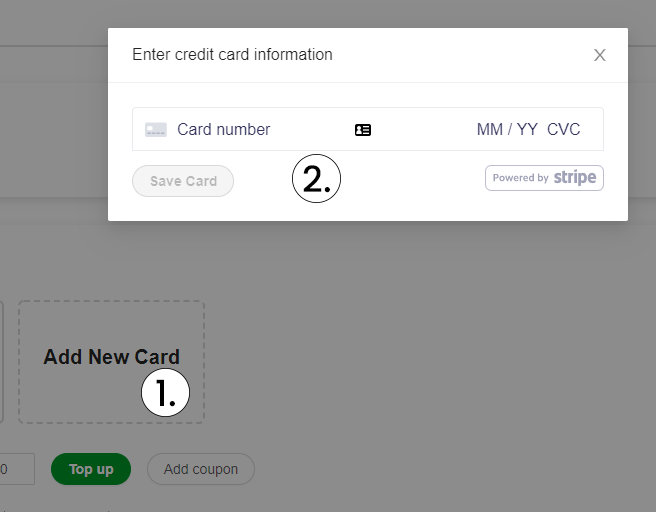Image resolution: width=656 pixels, height=512 pixels.
Task: Click the "Enter credit card information" heading
Action: 232,55
